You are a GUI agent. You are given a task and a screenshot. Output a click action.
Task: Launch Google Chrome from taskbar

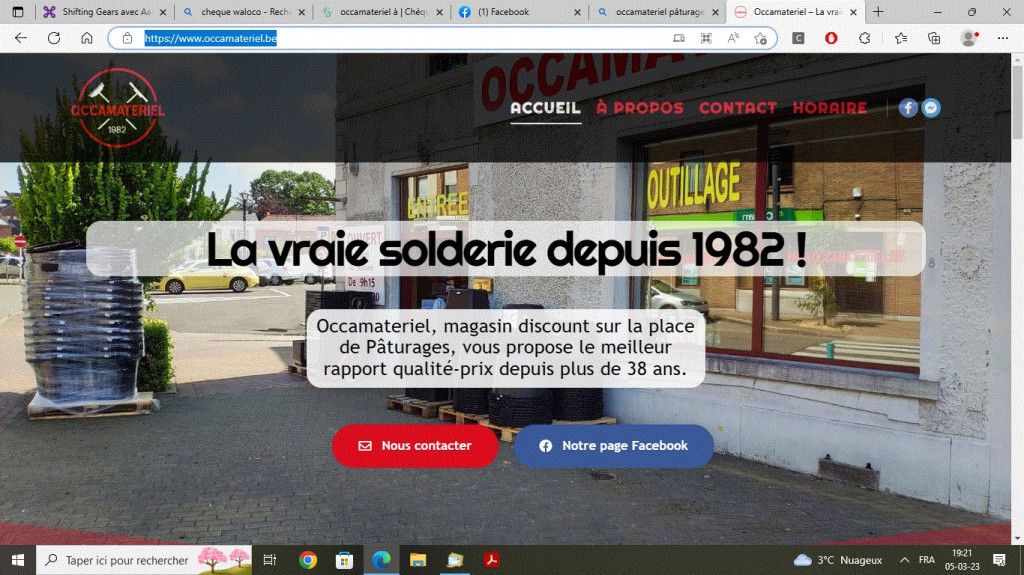coord(308,560)
